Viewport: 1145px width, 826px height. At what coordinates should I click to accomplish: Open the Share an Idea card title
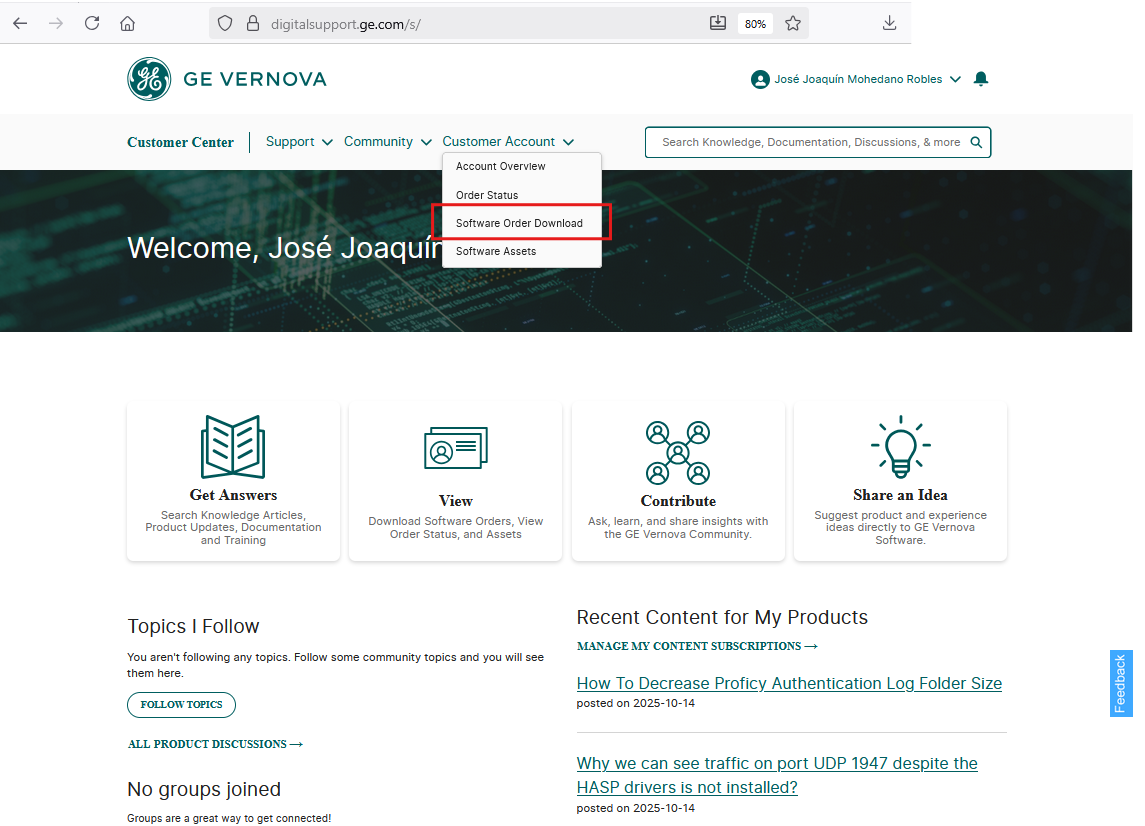coord(900,495)
